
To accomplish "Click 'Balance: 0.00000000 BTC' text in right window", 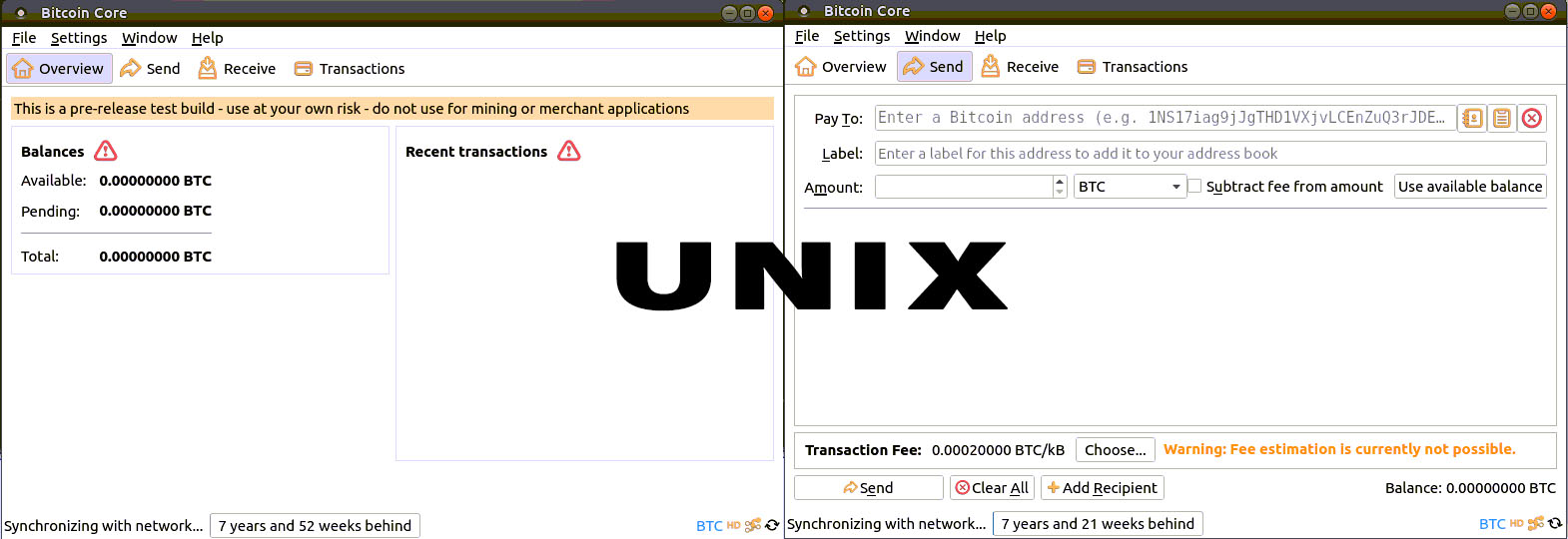I will (1470, 488).
